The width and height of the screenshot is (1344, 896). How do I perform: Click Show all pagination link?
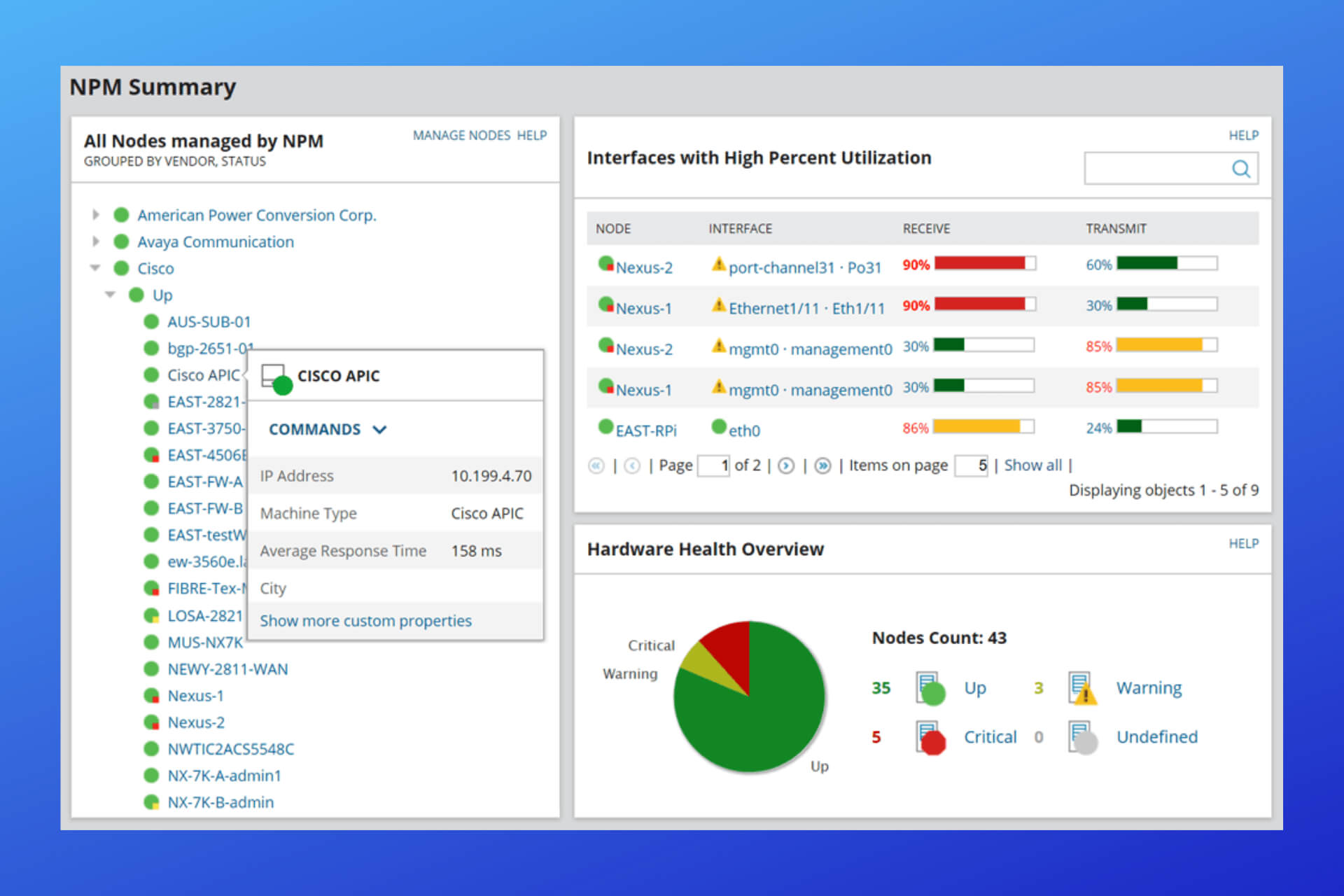[x=1032, y=465]
